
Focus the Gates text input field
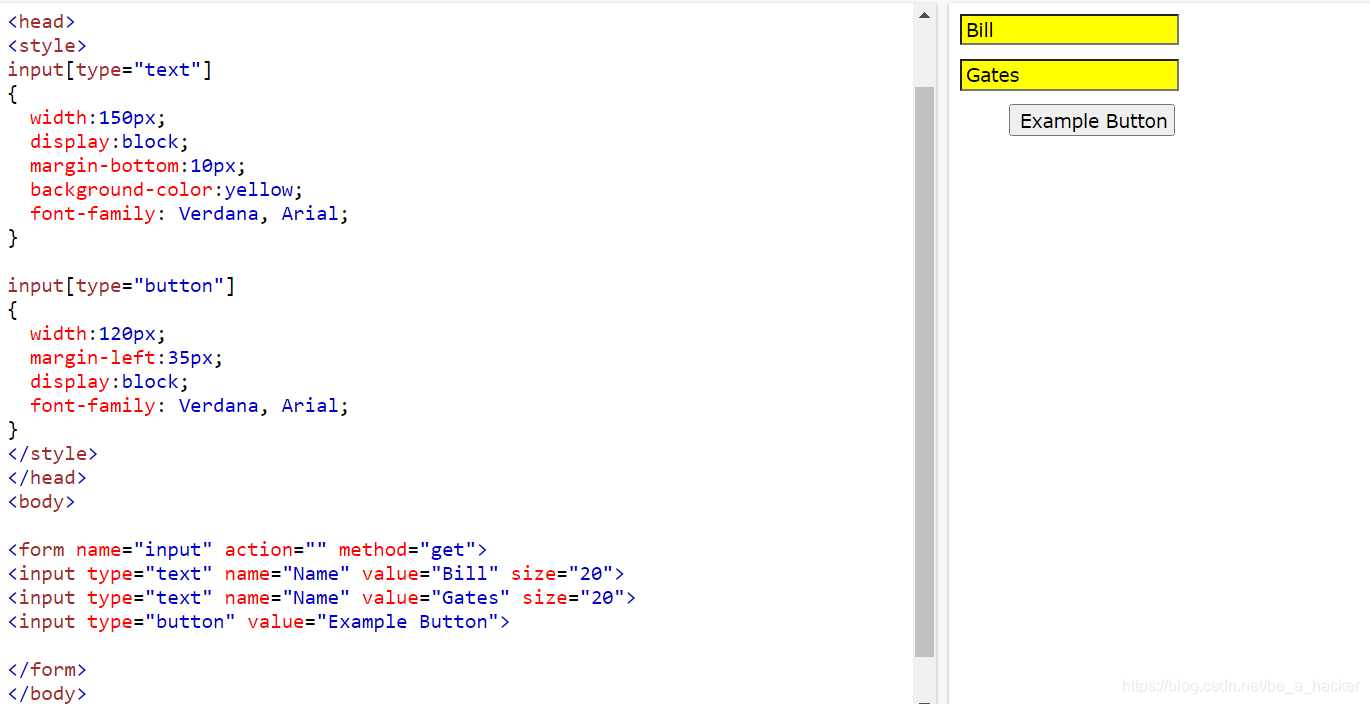(x=1069, y=75)
